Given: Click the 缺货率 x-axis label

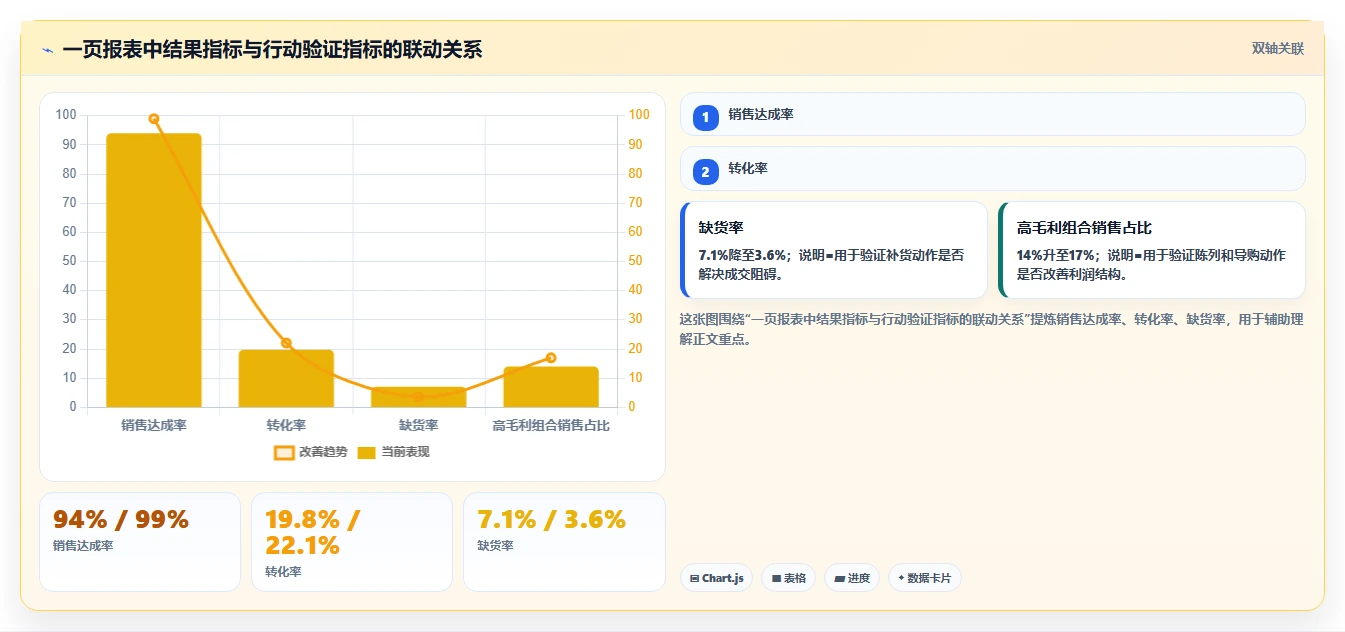Looking at the screenshot, I should [418, 425].
